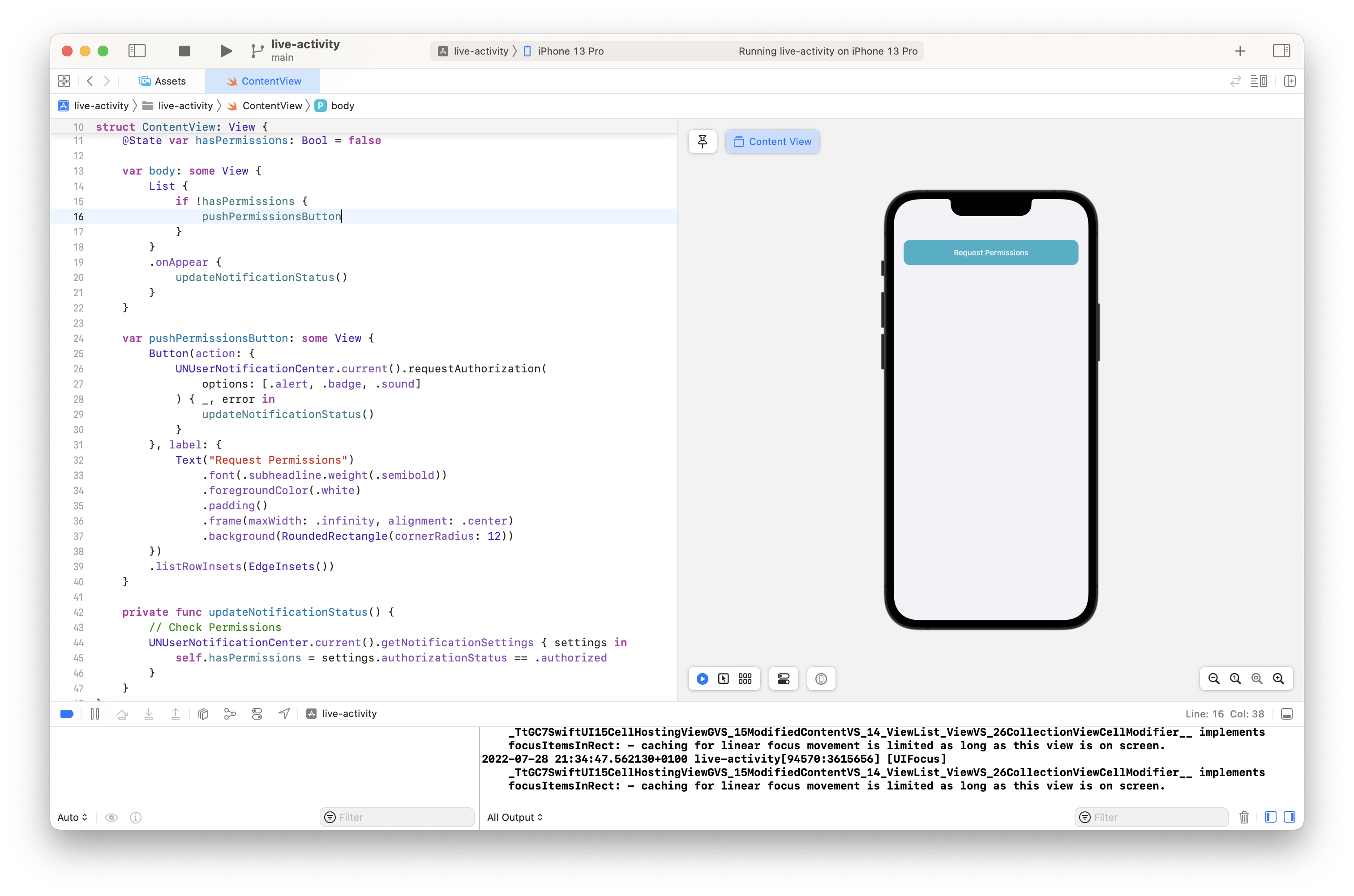This screenshot has width=1354, height=896.
Task: Click the Run play button in toolbar
Action: (x=226, y=51)
